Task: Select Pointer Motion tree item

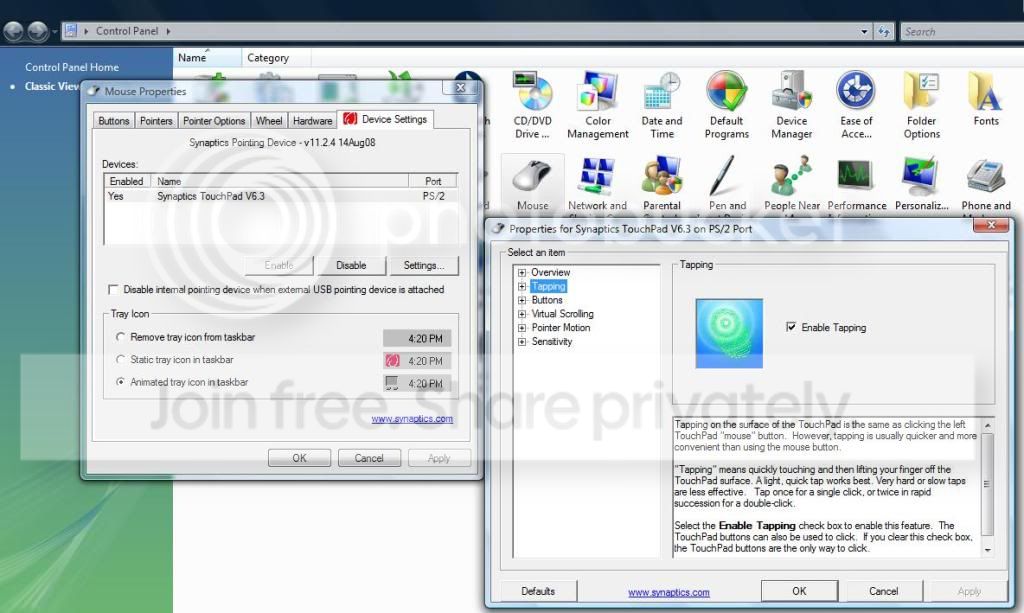Action: tap(560, 328)
